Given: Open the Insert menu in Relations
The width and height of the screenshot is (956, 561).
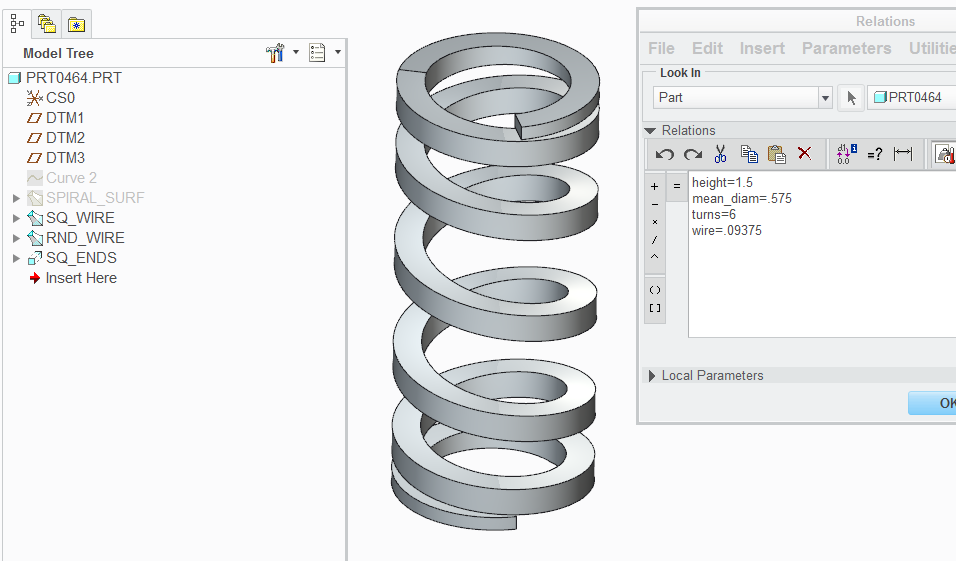Looking at the screenshot, I should point(762,49).
